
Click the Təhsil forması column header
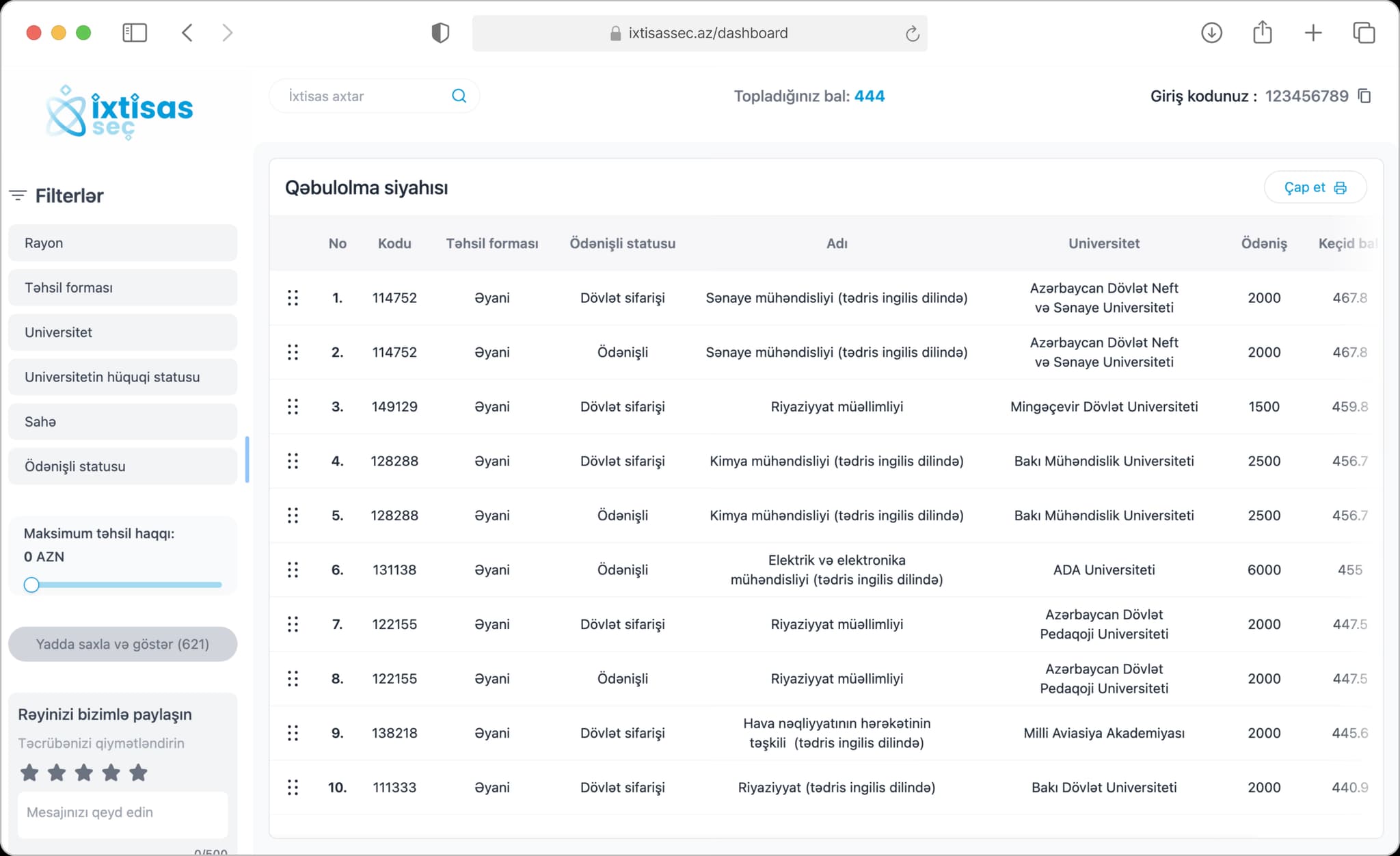[x=492, y=243]
